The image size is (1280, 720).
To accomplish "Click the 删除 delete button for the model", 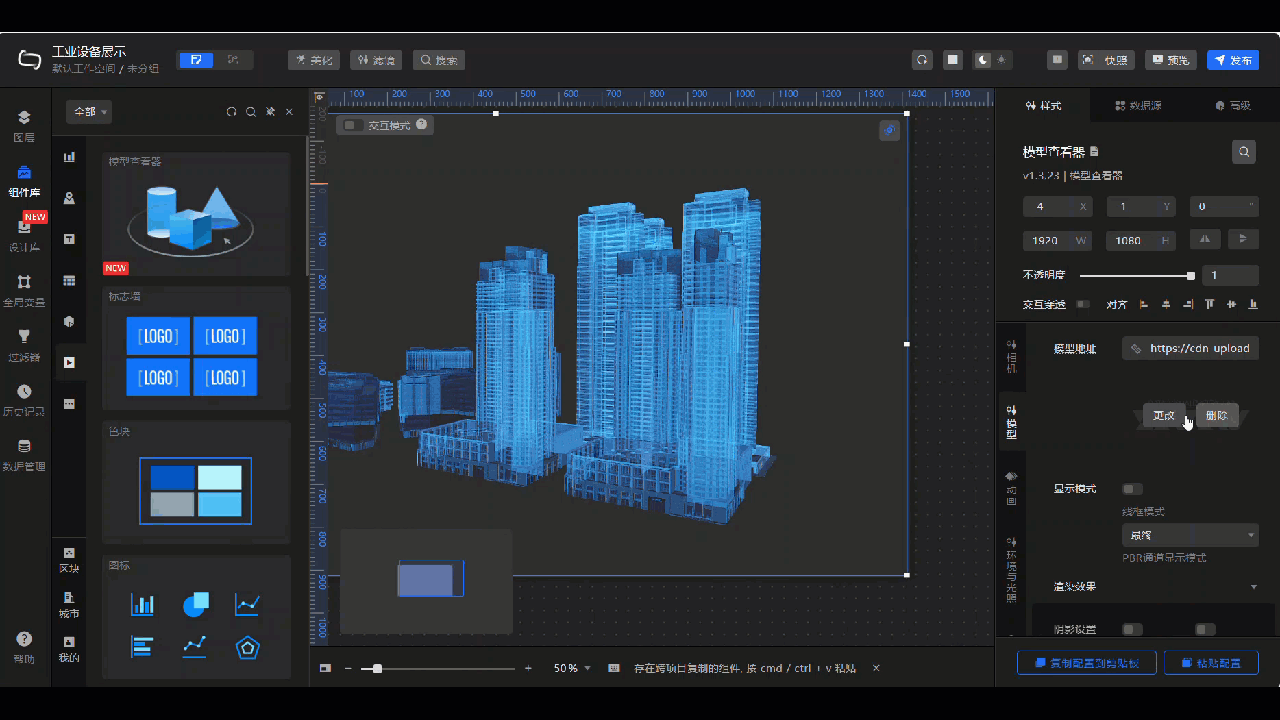I will pyautogui.click(x=1217, y=414).
